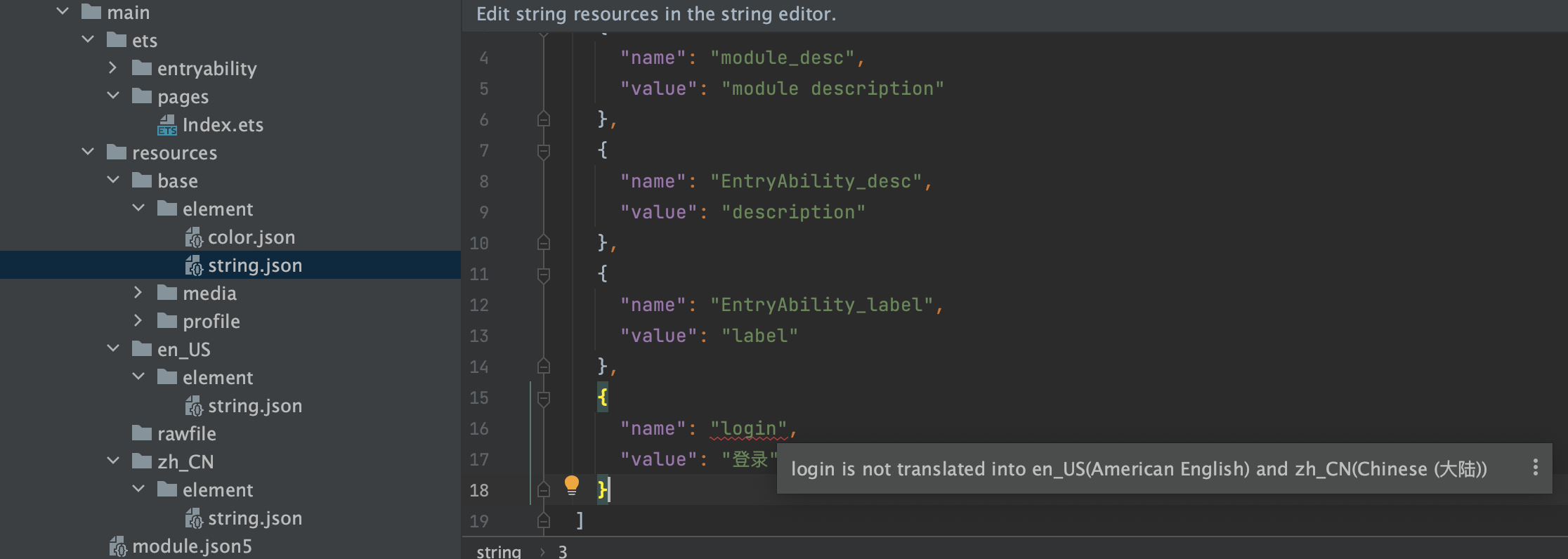Click the underlined "login" string value
The width and height of the screenshot is (1568, 559).
(748, 428)
